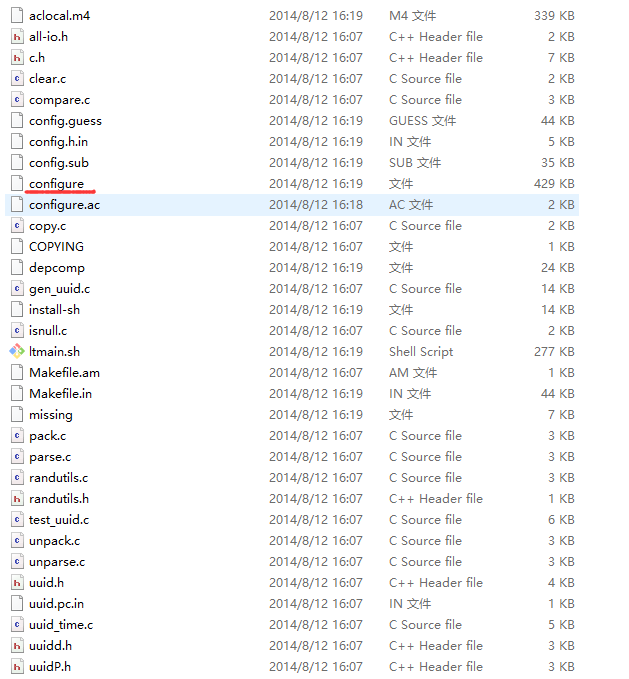Click the configure file icon

pos(17,184)
